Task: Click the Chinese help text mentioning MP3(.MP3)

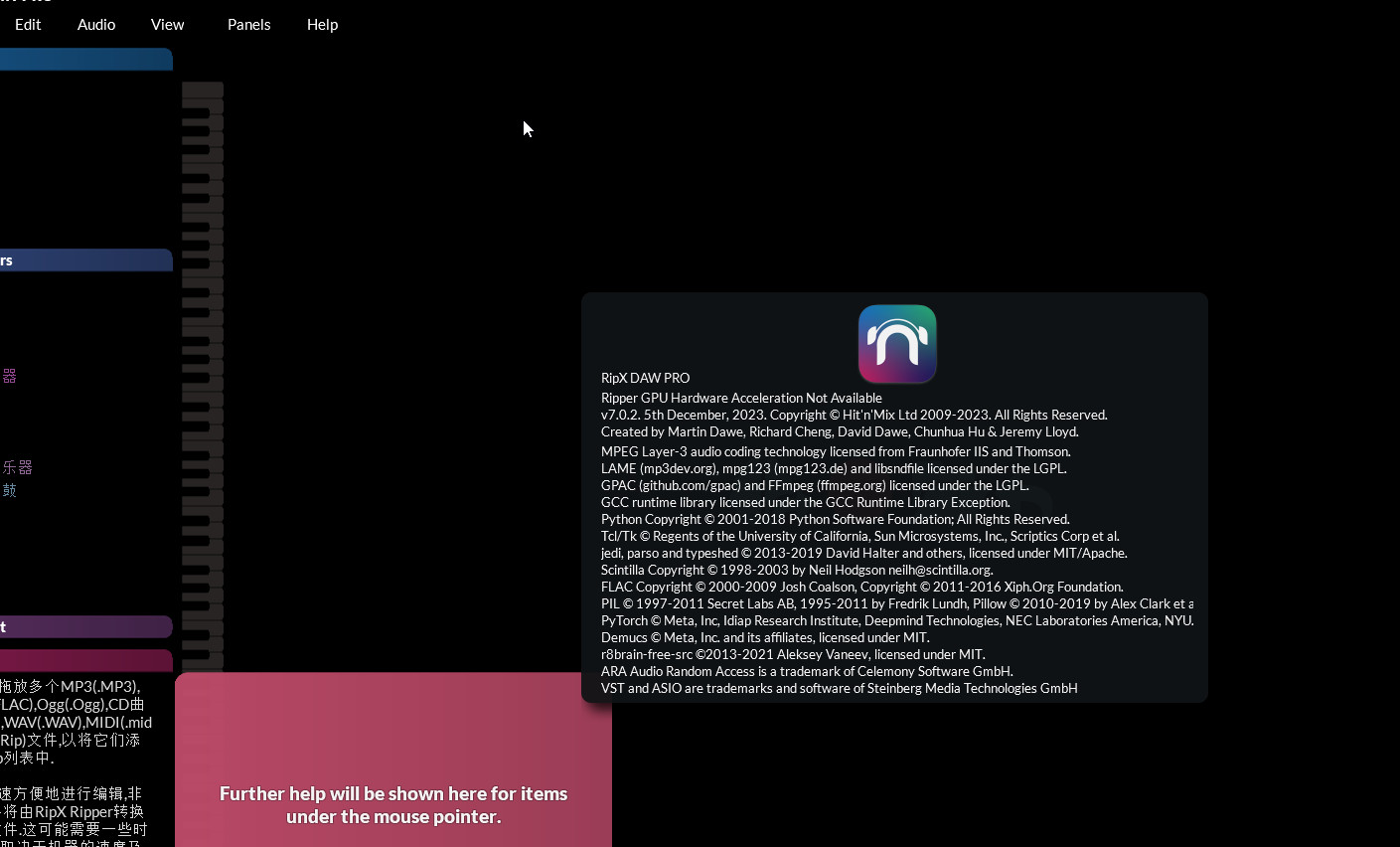Action: [76, 722]
